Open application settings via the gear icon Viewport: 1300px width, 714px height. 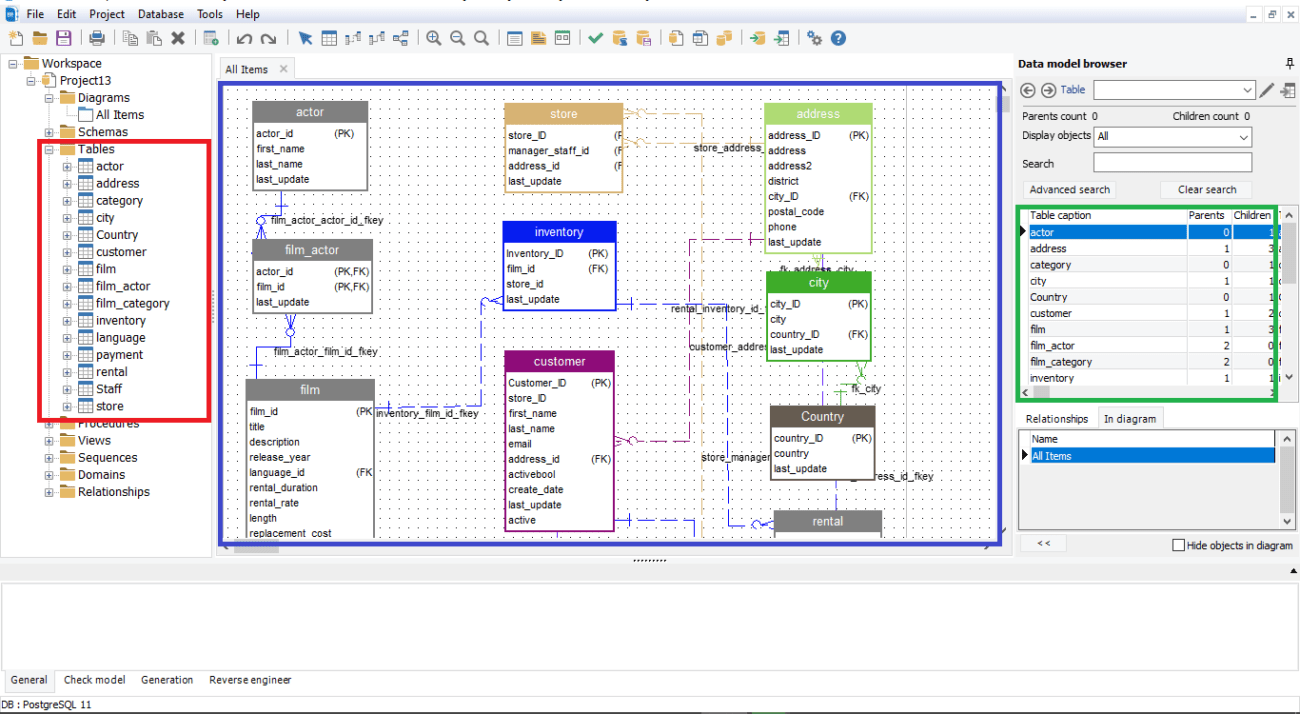[814, 38]
